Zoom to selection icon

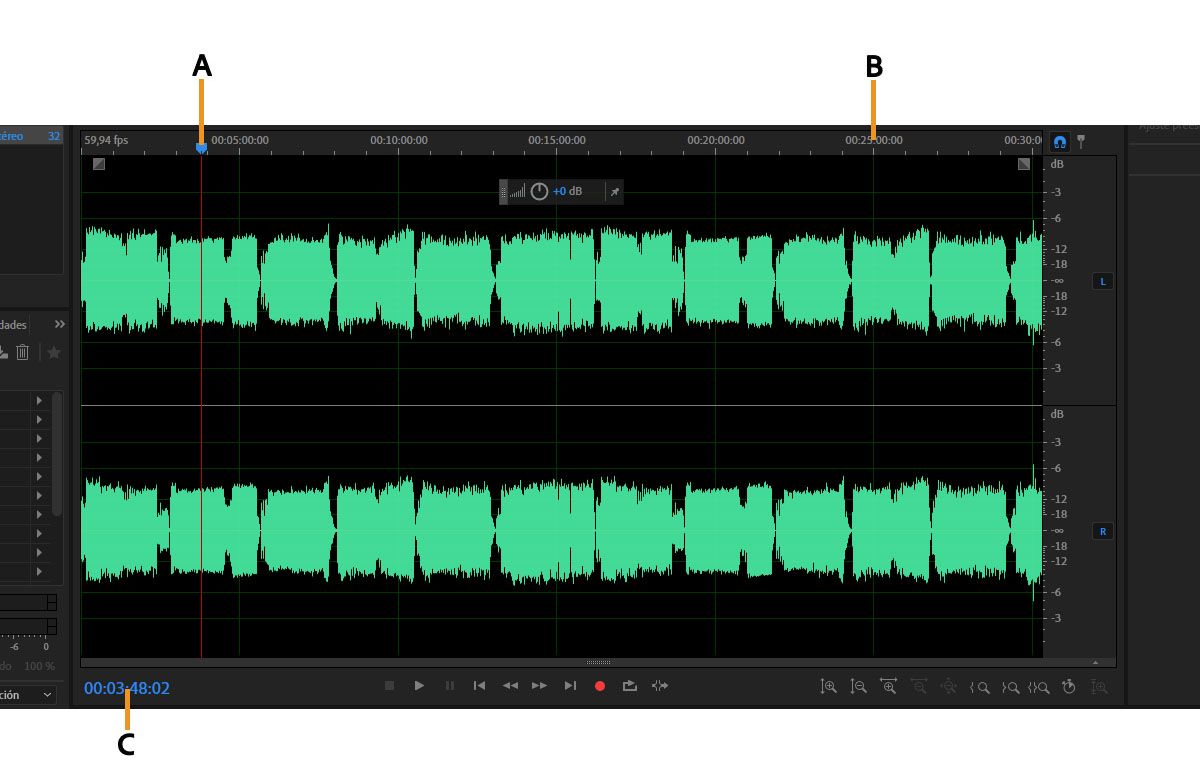(x=1039, y=687)
